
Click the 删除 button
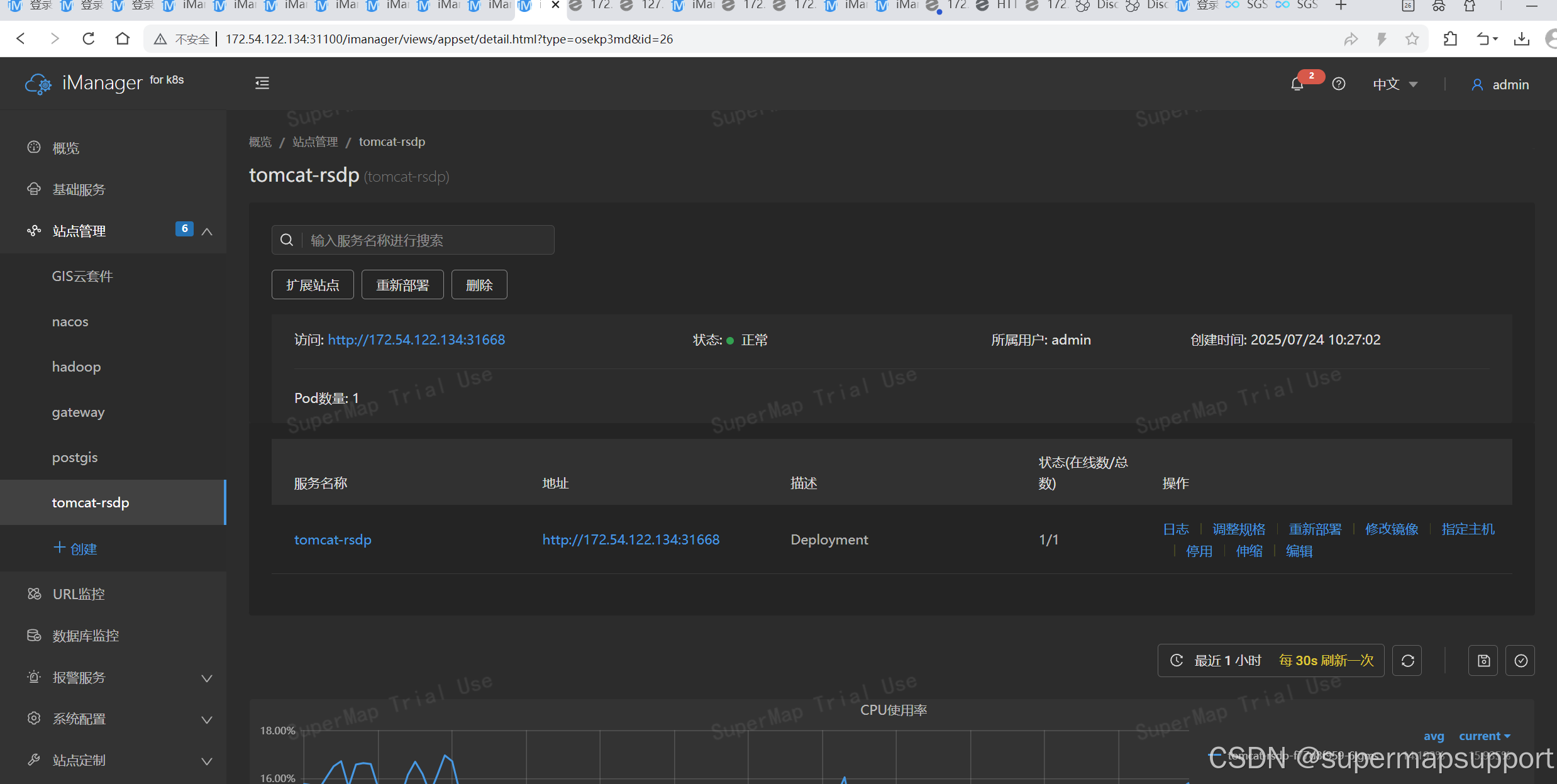coord(479,285)
